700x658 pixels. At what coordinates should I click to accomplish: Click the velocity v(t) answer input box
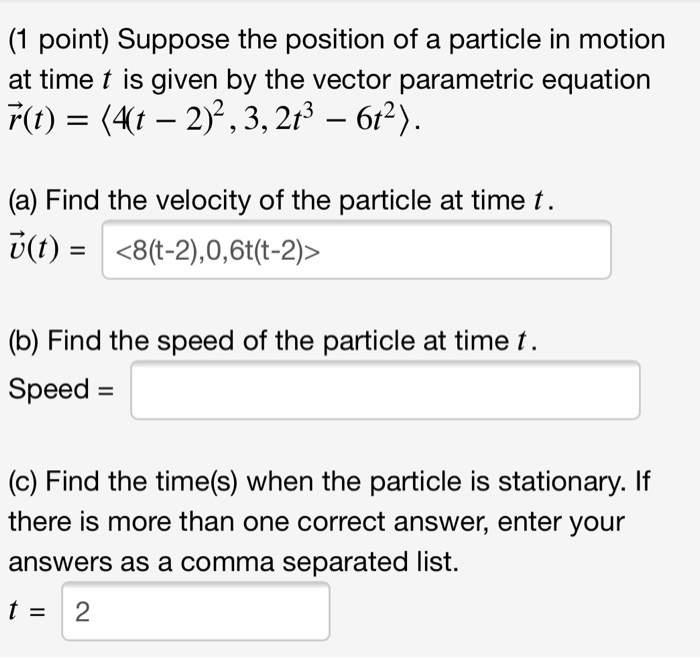(x=356, y=250)
